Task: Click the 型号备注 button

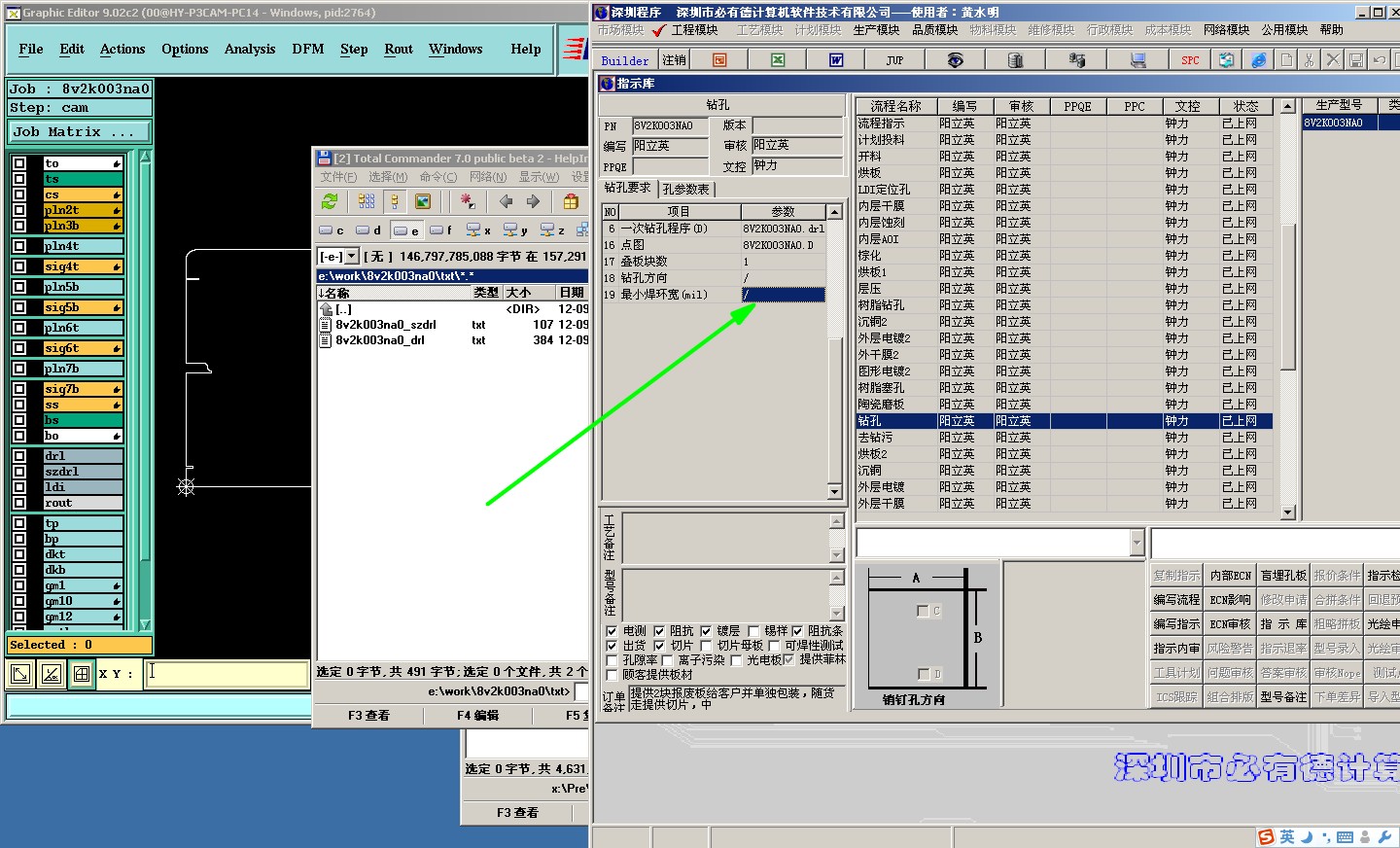Action: click(x=1283, y=697)
